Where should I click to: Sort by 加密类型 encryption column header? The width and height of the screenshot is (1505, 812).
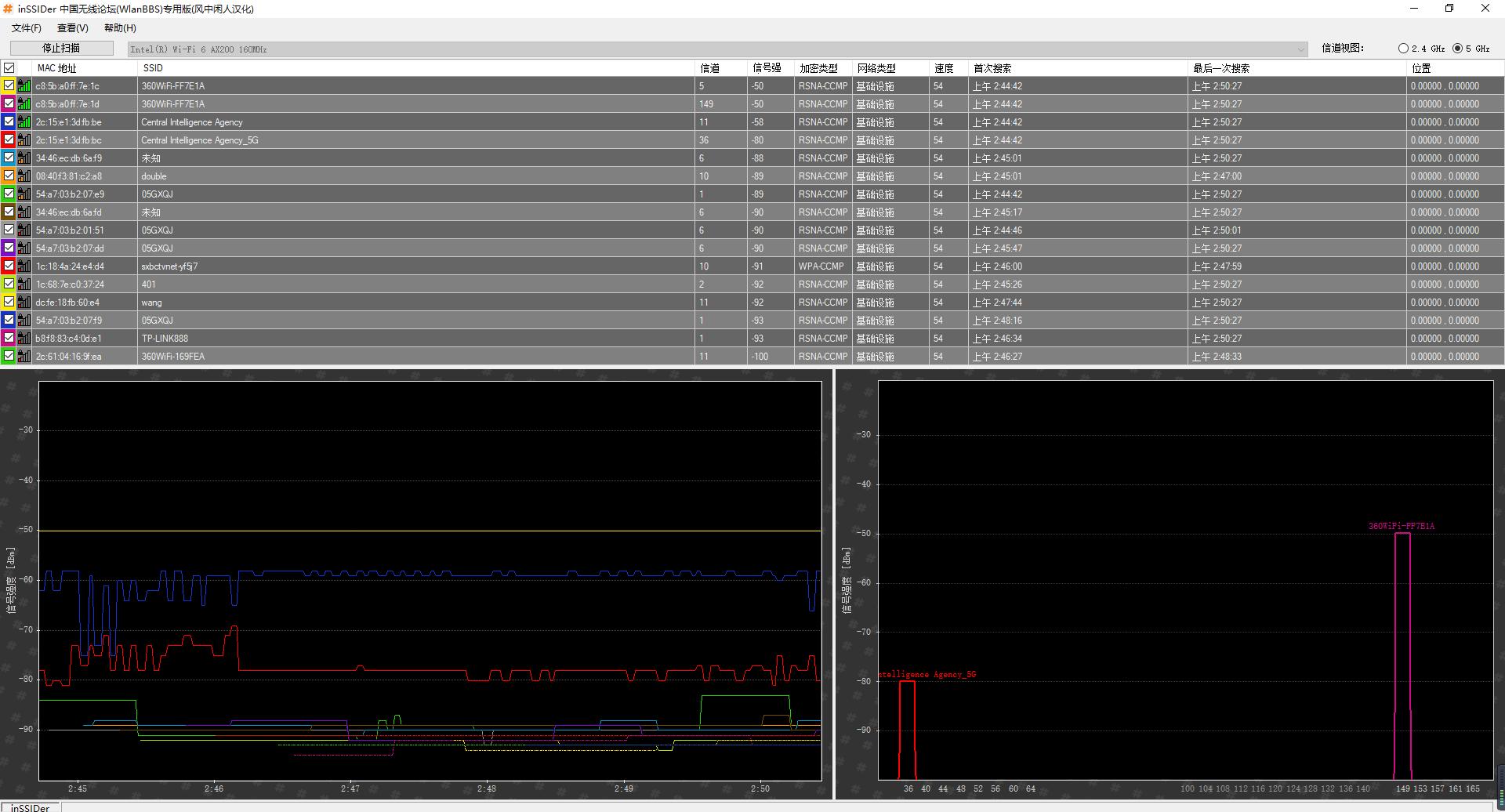click(823, 68)
